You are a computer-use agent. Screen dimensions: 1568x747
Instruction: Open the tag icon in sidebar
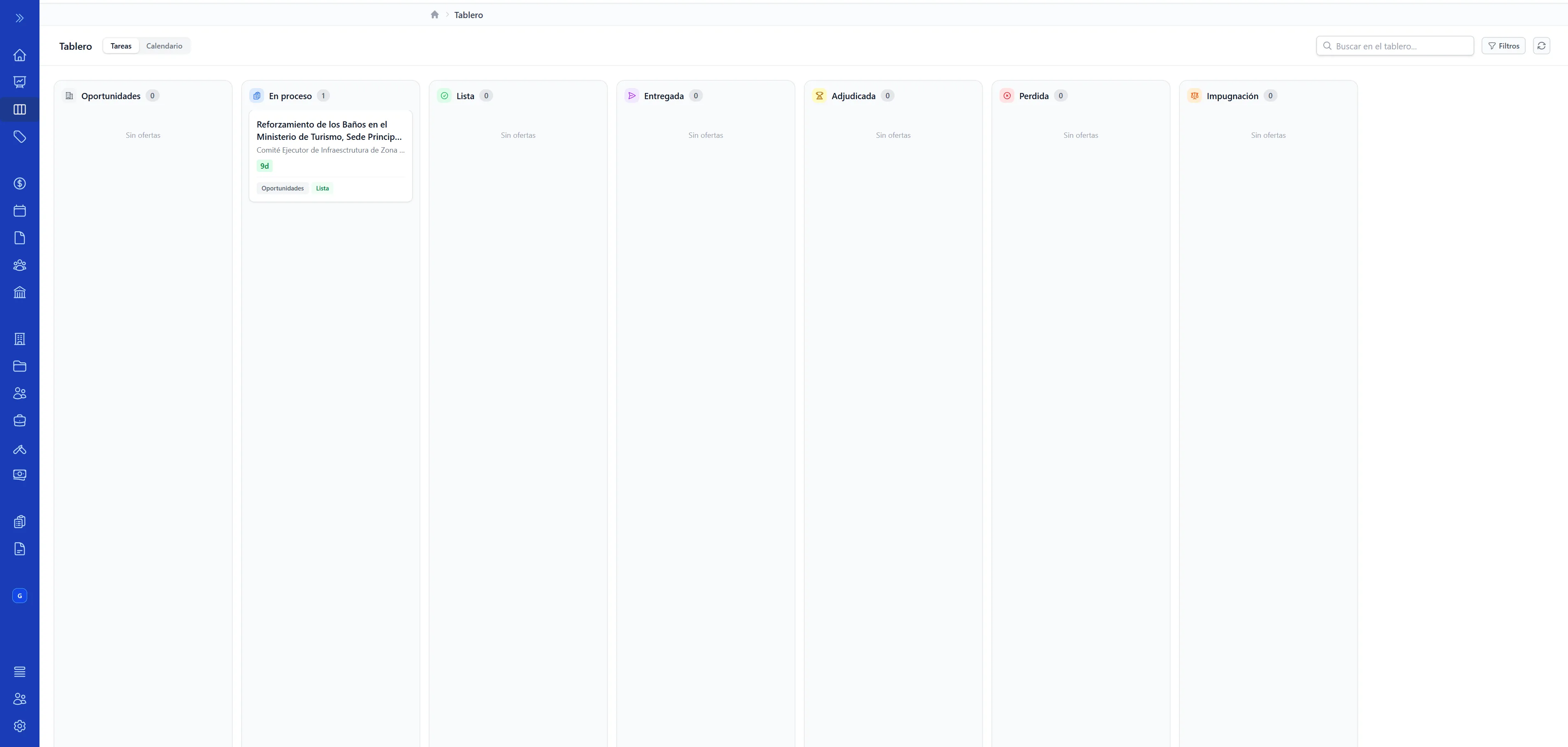tap(19, 137)
